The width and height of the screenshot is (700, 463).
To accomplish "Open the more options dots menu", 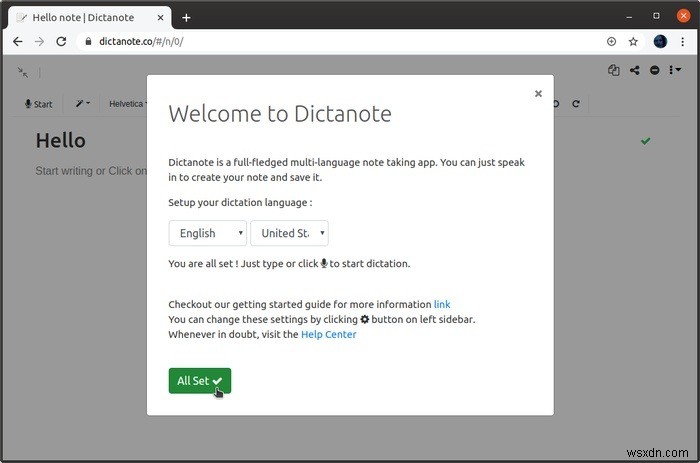I will coord(675,70).
